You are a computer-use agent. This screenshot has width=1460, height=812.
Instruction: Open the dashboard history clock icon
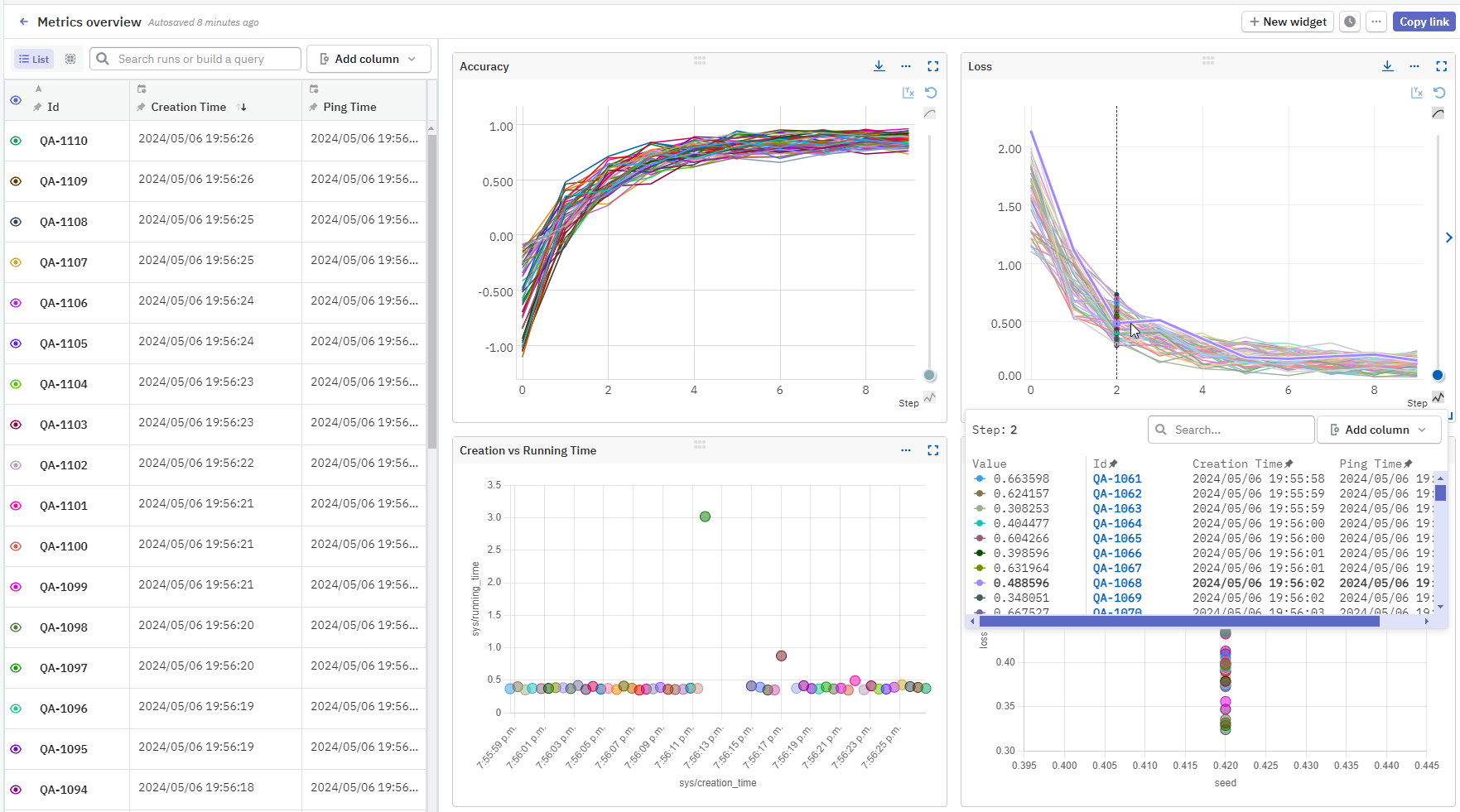pos(1349,22)
